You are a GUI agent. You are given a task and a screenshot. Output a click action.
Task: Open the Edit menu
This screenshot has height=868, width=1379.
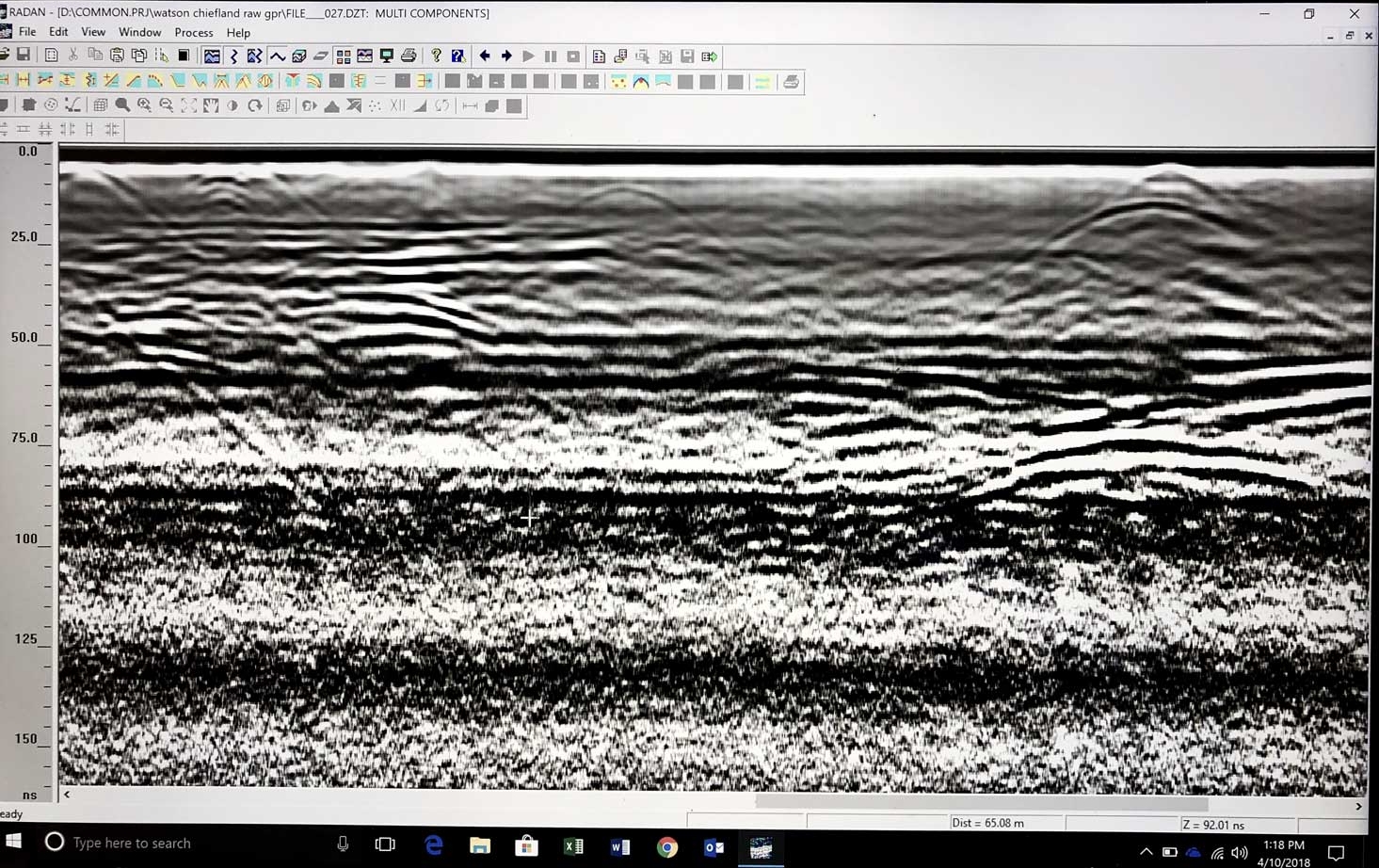[x=58, y=32]
